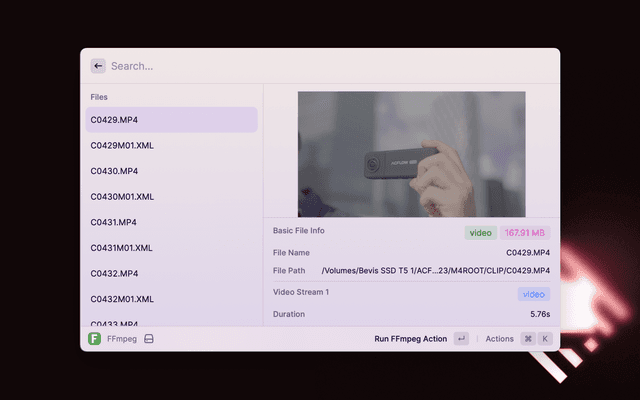The image size is (640, 400).
Task: Highlight the C0432.MP4 file
Action: tap(169, 273)
